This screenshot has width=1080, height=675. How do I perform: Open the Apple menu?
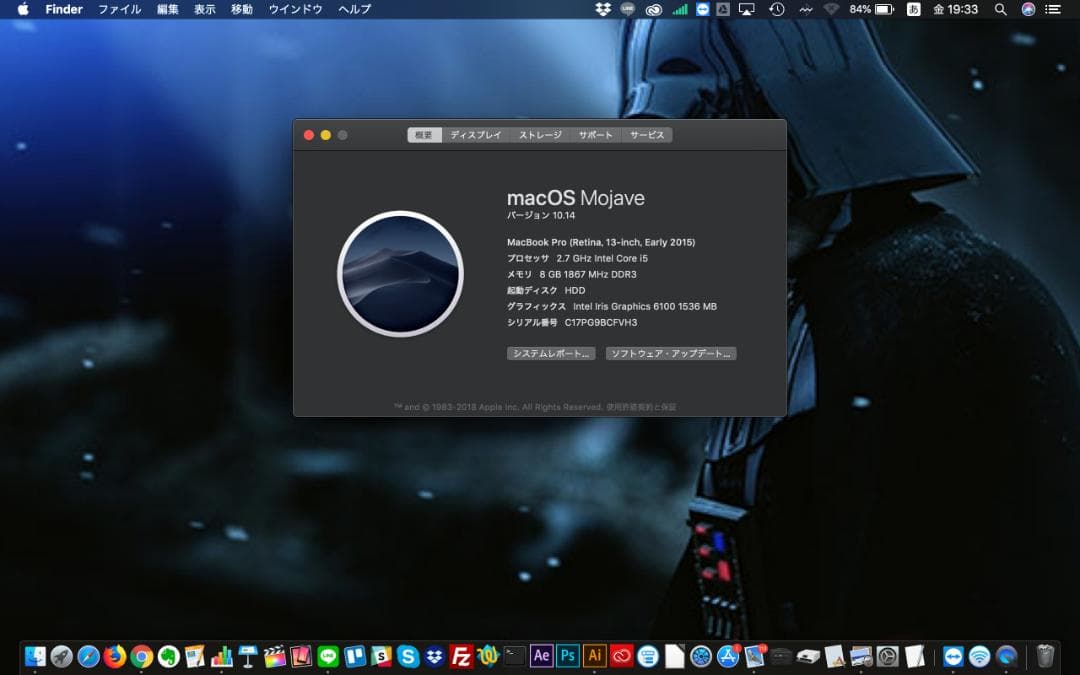22,9
